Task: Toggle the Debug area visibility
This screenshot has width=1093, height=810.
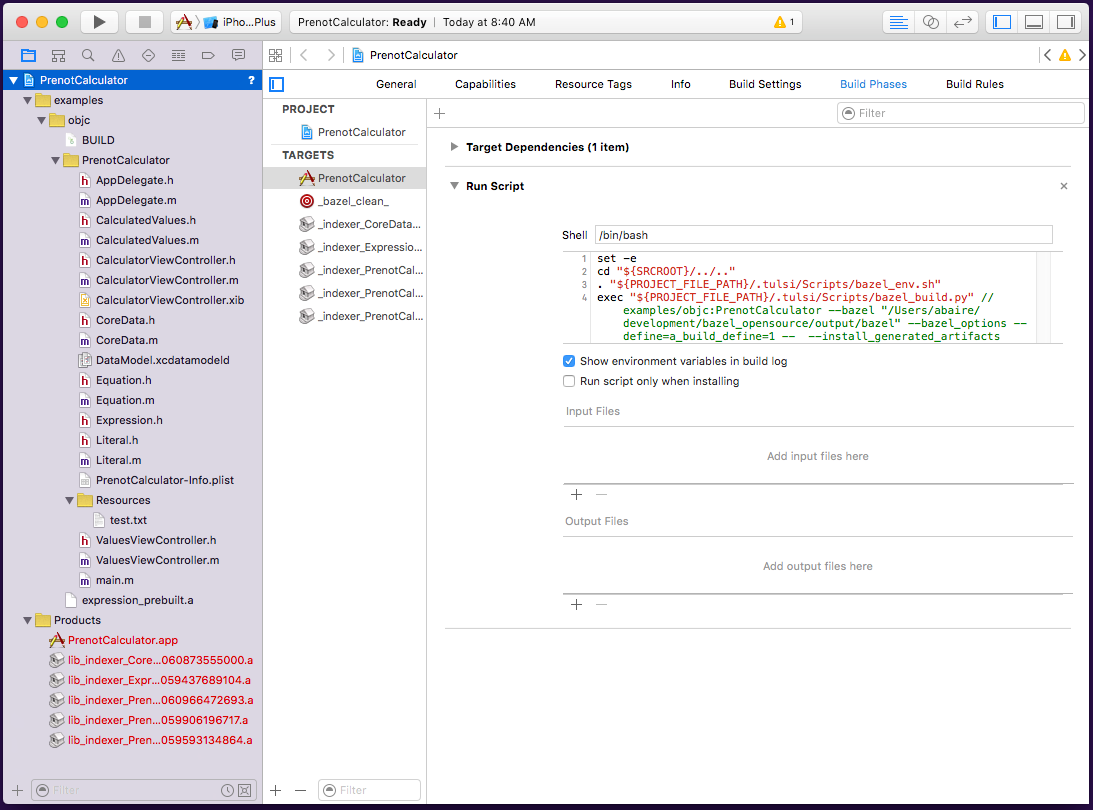Action: [1034, 22]
